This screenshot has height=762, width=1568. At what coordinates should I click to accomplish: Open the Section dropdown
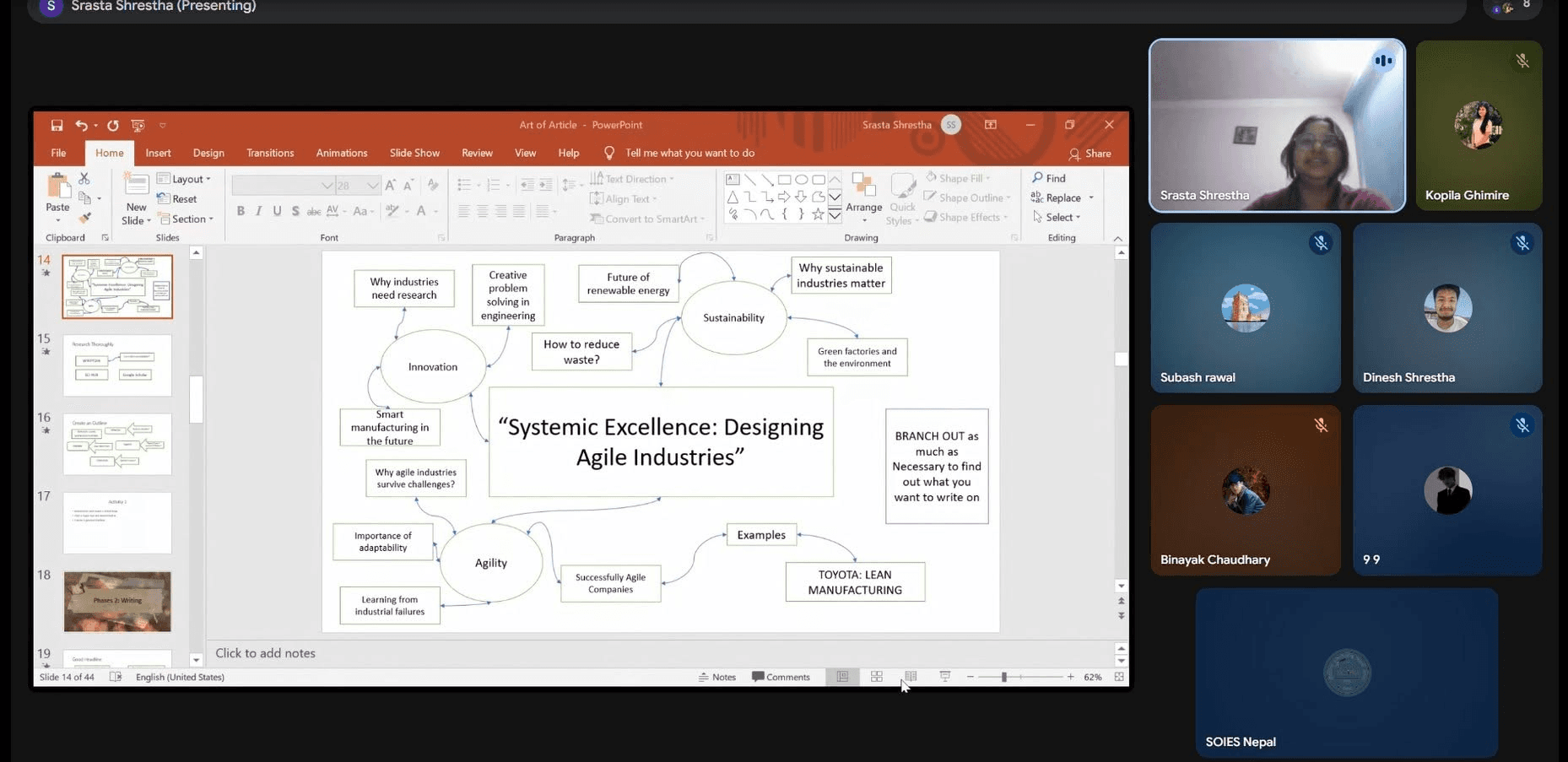point(186,219)
